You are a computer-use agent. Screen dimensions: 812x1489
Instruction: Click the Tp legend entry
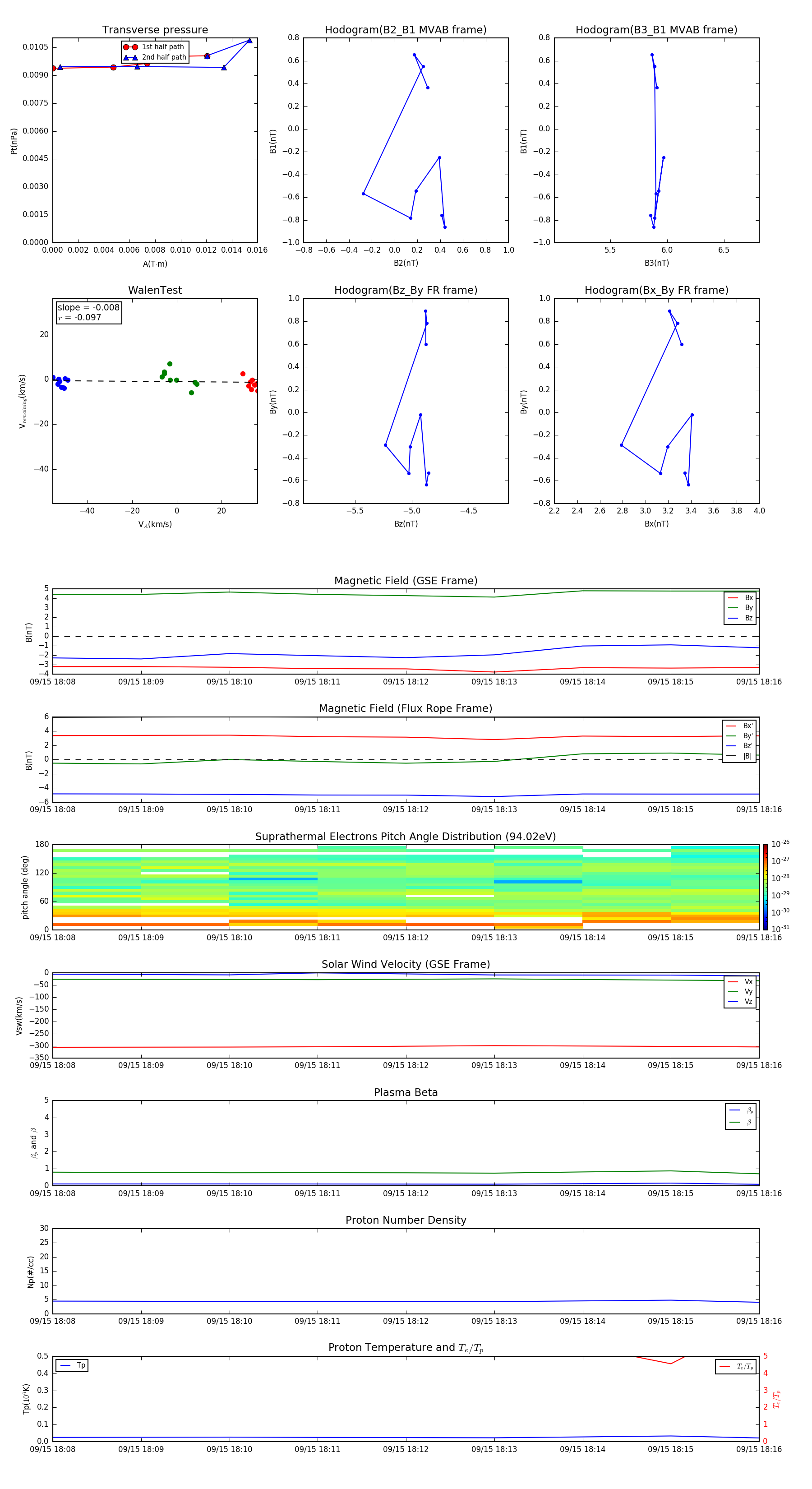72,1366
